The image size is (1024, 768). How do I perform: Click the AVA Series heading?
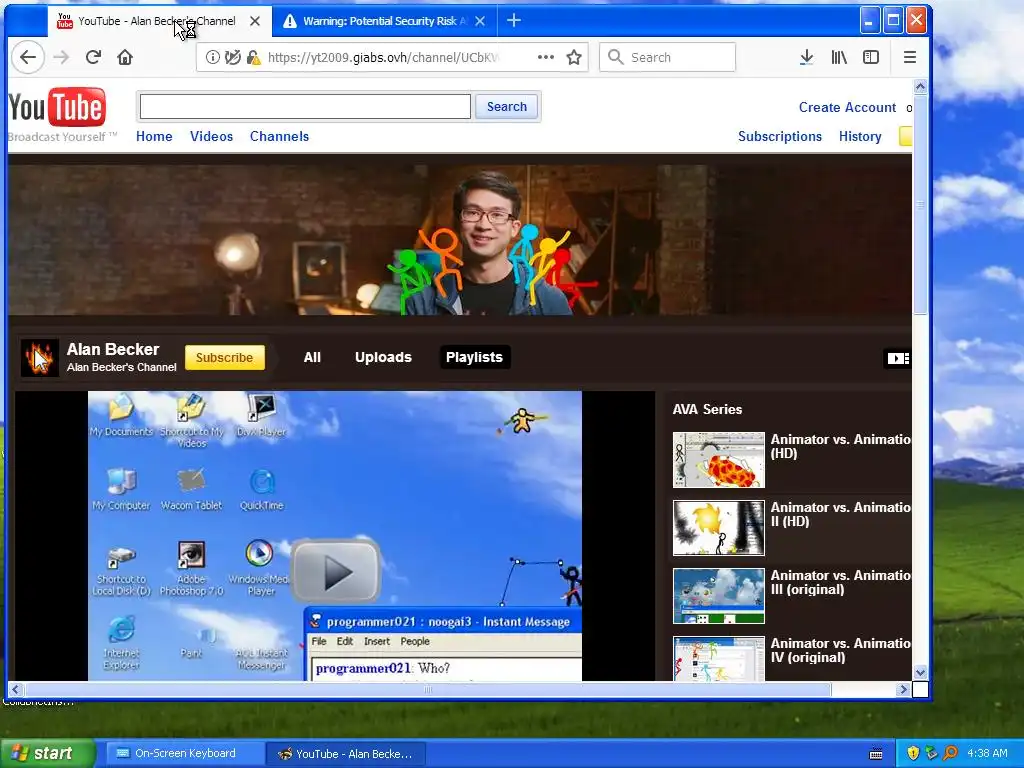pos(707,409)
